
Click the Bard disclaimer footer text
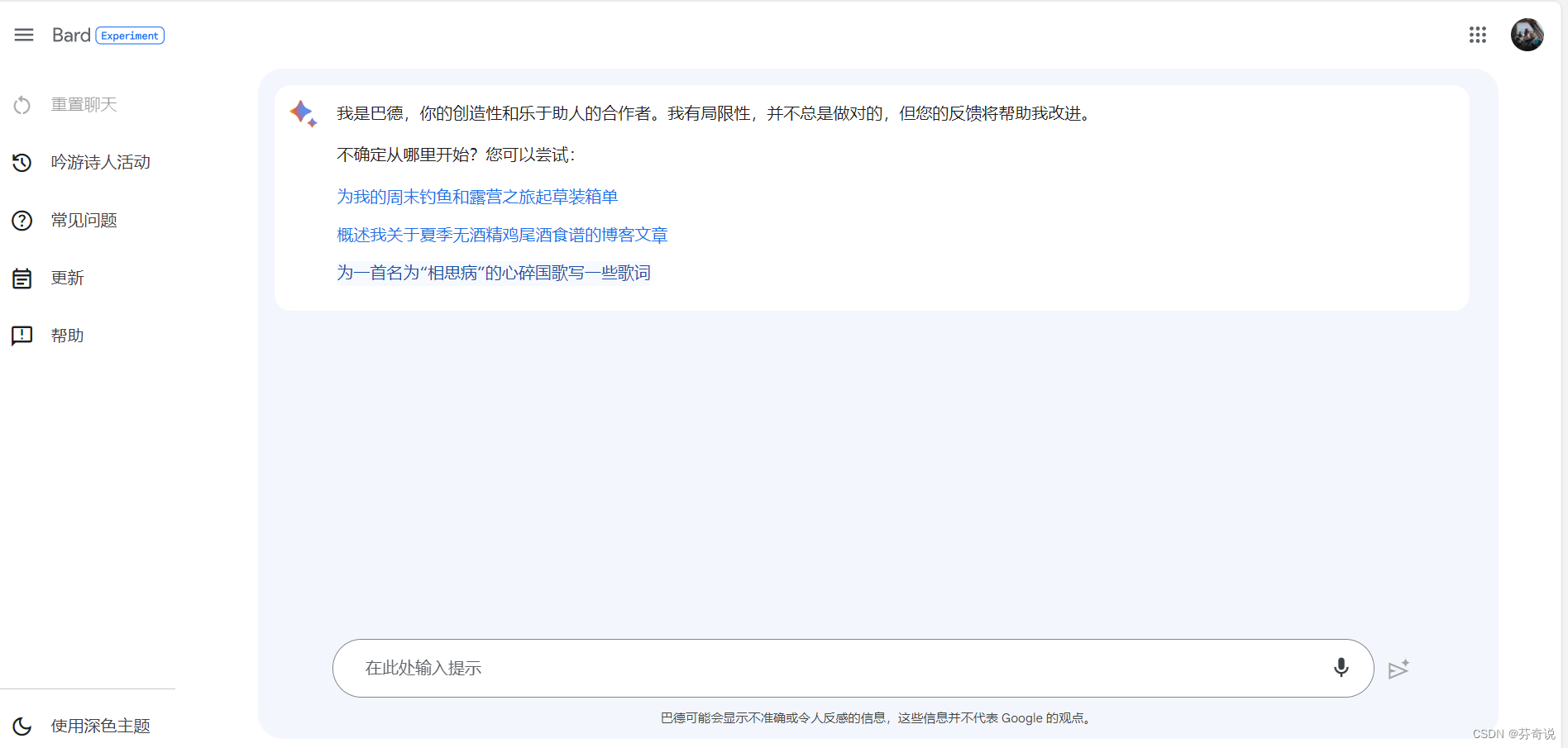click(x=877, y=718)
